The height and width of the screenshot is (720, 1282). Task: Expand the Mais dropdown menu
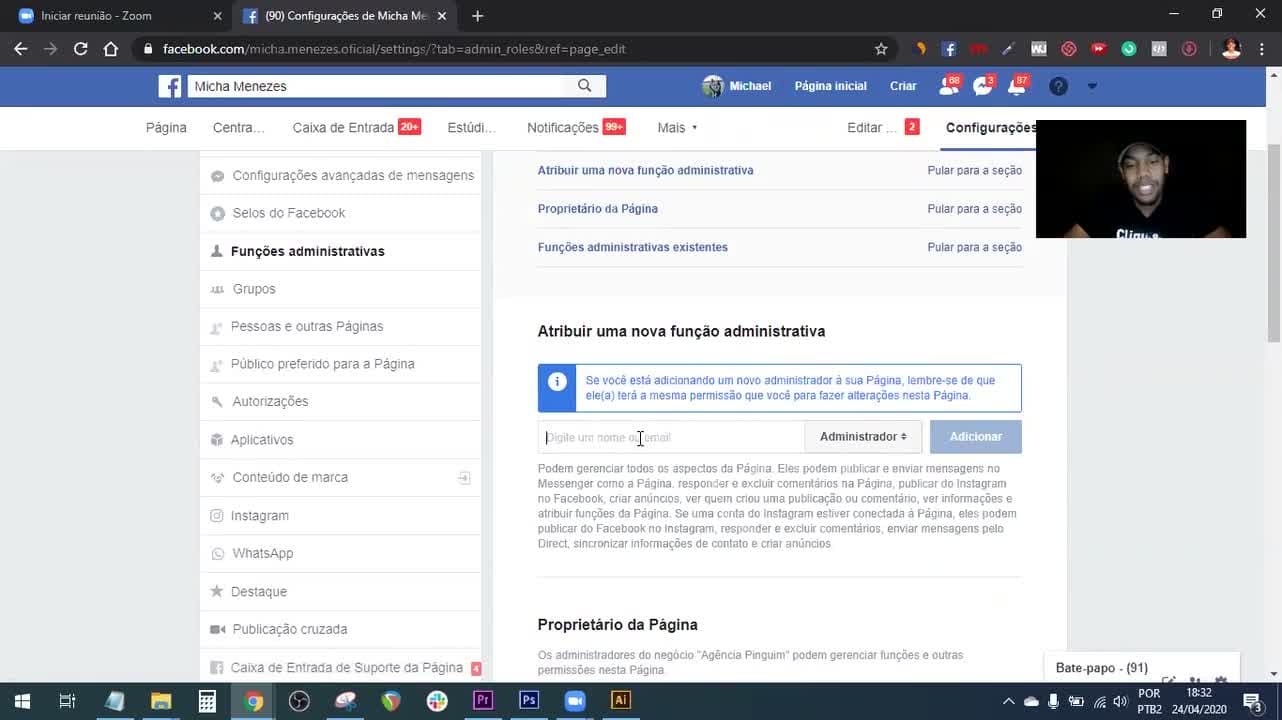click(x=677, y=128)
